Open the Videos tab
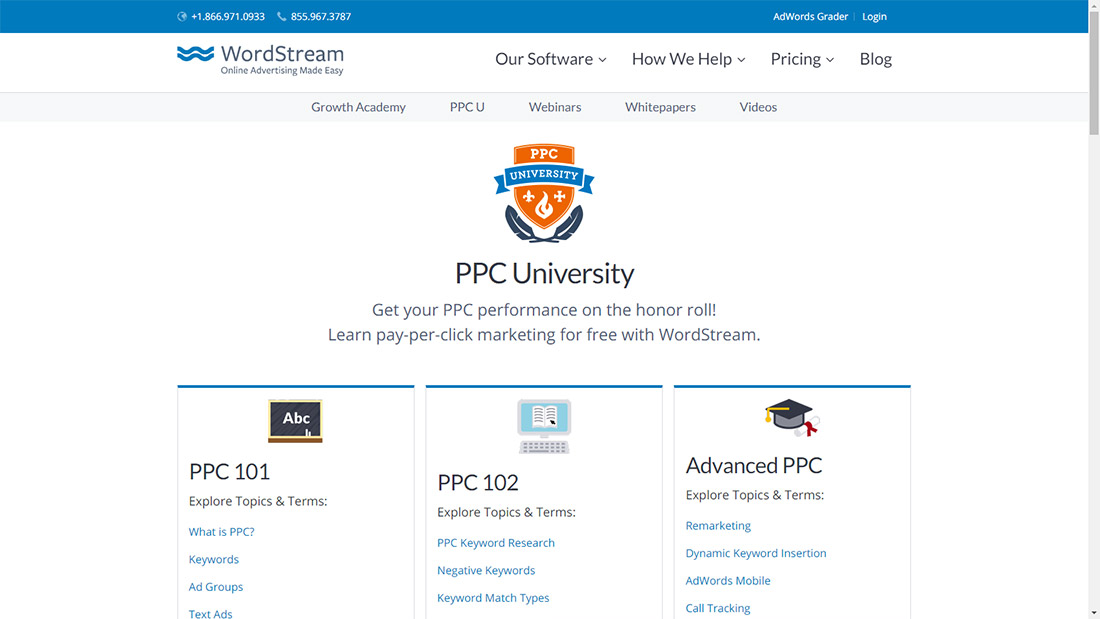Viewport: 1100px width, 619px height. pos(758,107)
